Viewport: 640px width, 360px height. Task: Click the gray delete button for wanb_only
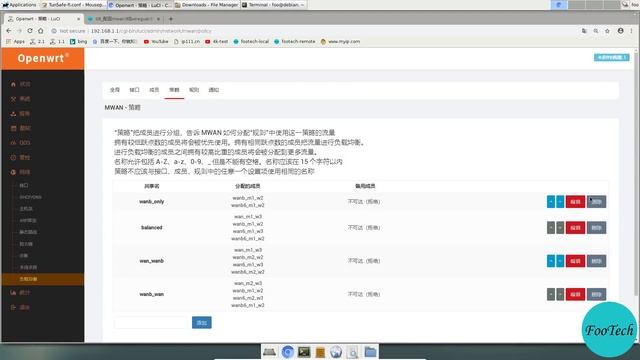pos(596,202)
